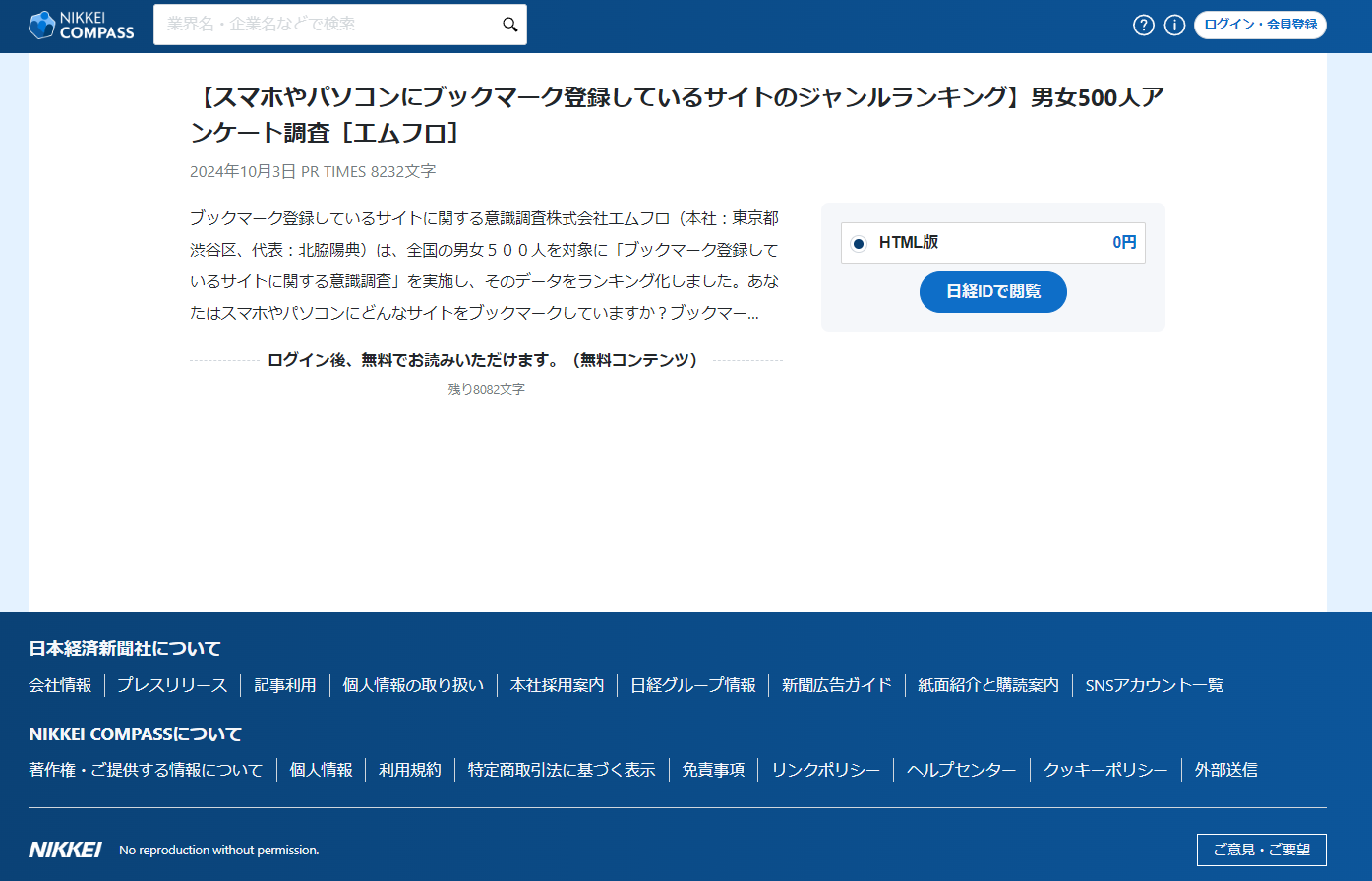
Task: Click the magnifier search icon
Action: point(509,25)
